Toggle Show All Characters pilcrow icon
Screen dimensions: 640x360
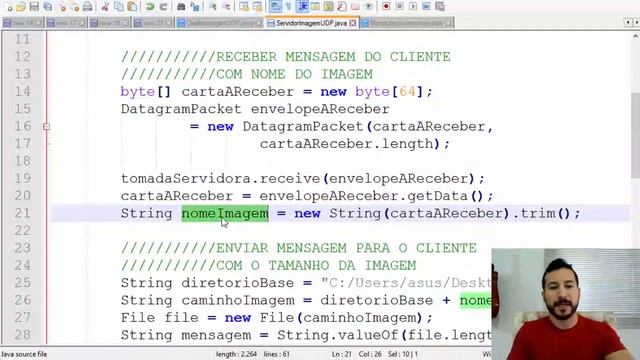tap(289, 7)
